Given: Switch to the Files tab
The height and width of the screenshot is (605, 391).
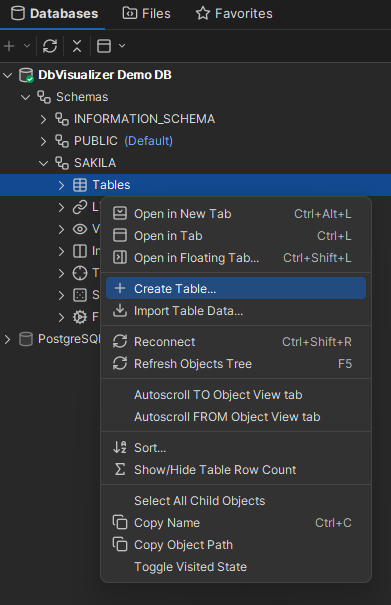Looking at the screenshot, I should 146,14.
